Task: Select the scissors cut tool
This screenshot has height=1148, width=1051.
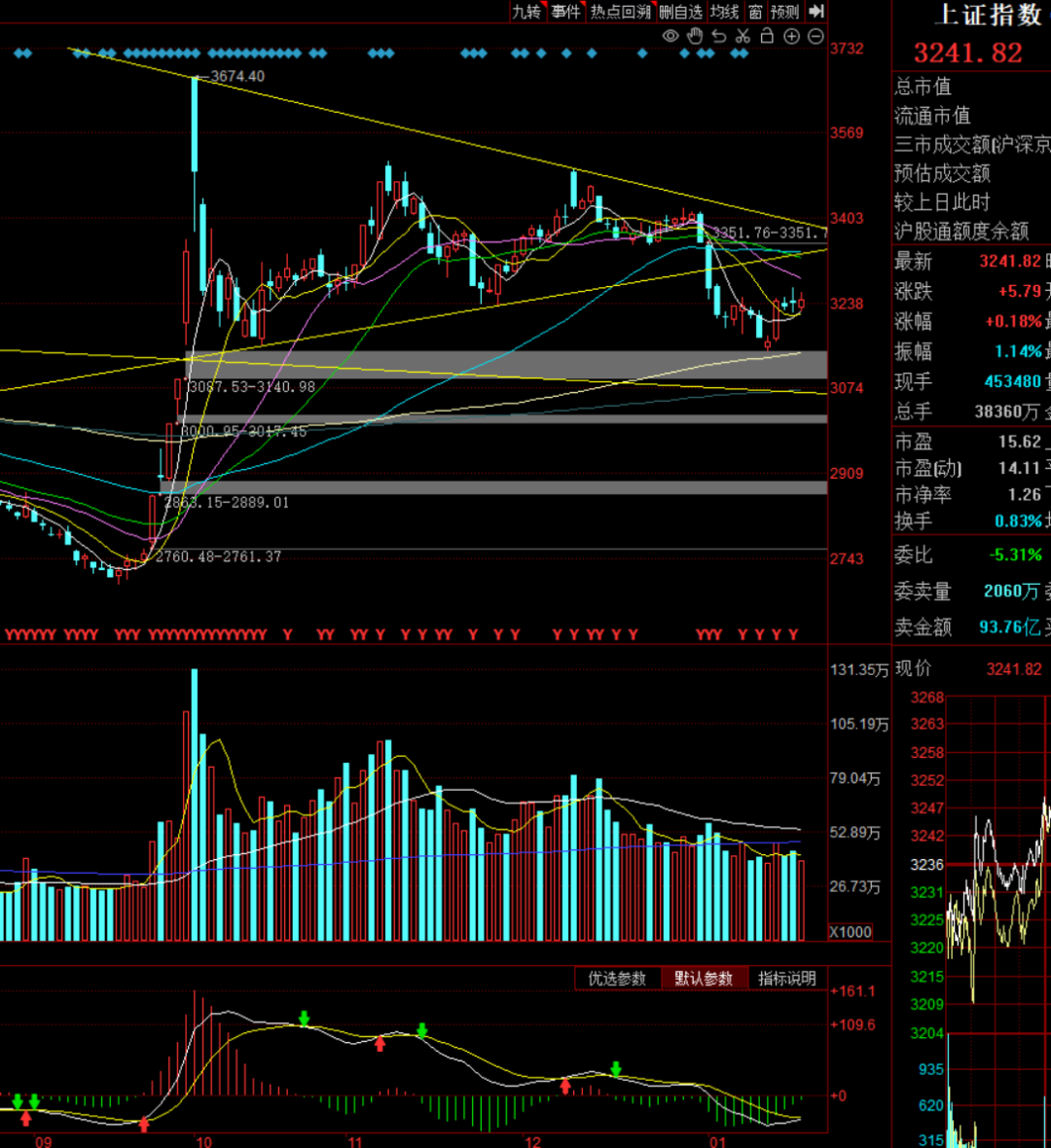Action: click(x=743, y=37)
